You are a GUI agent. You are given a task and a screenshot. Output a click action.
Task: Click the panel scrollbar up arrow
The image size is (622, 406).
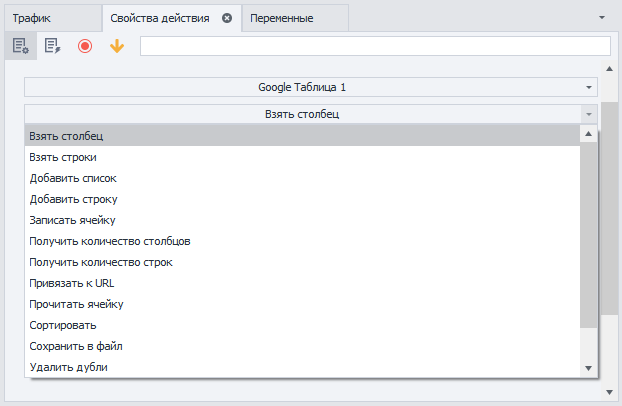point(610,69)
